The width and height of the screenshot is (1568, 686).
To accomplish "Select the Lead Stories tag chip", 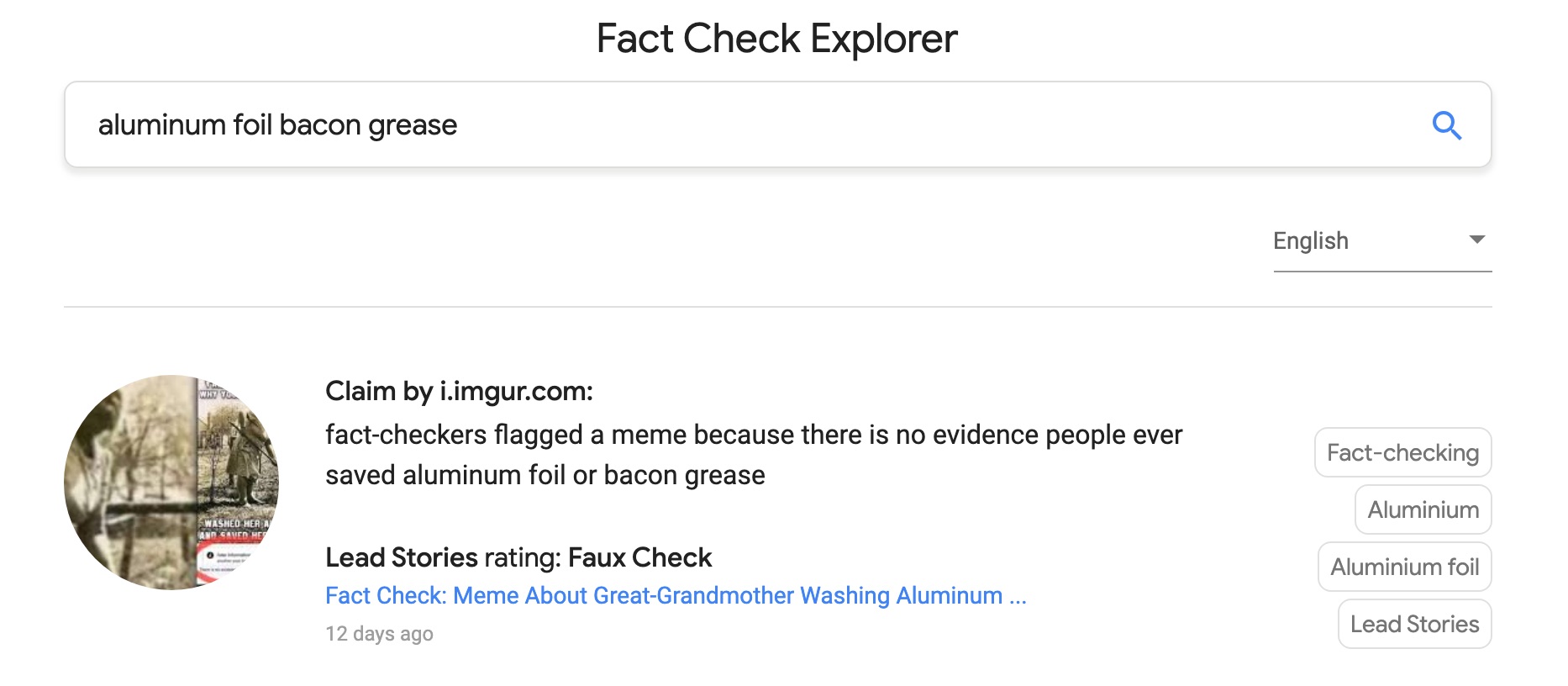I will pyautogui.click(x=1414, y=624).
